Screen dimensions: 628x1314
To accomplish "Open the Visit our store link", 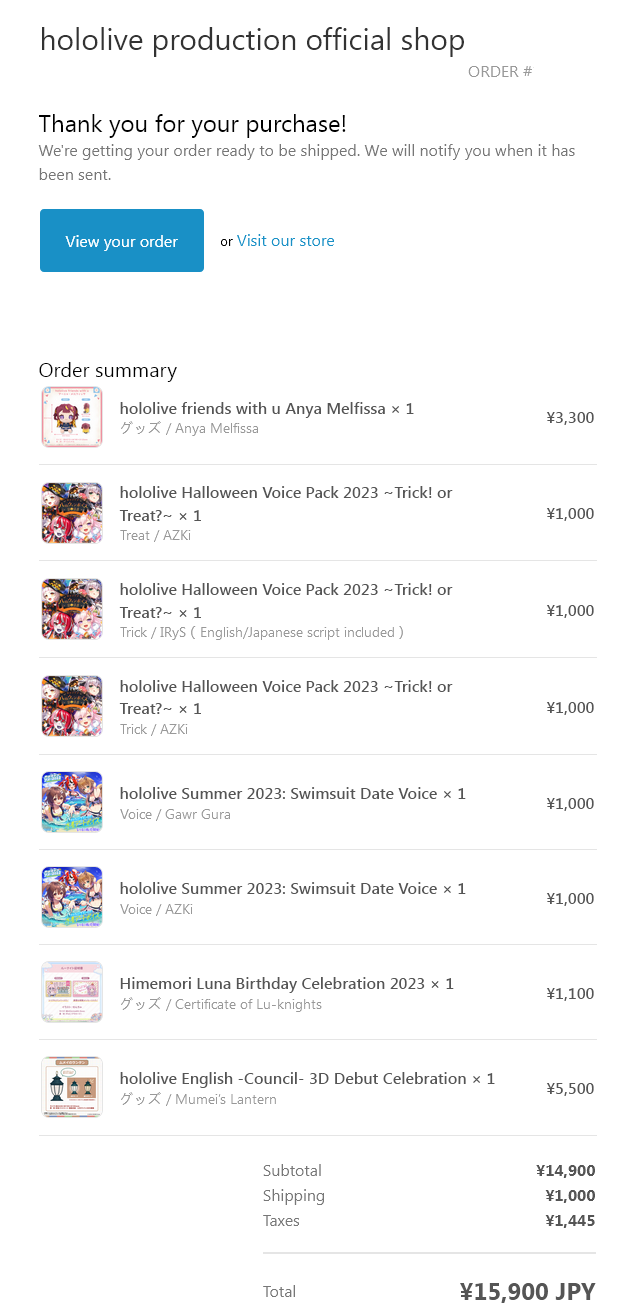I will click(285, 241).
